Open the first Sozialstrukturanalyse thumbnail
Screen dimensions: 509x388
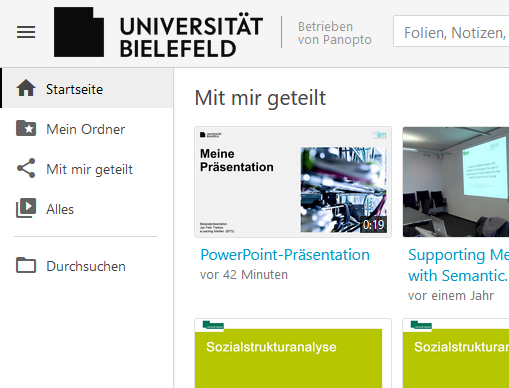pyautogui.click(x=293, y=353)
